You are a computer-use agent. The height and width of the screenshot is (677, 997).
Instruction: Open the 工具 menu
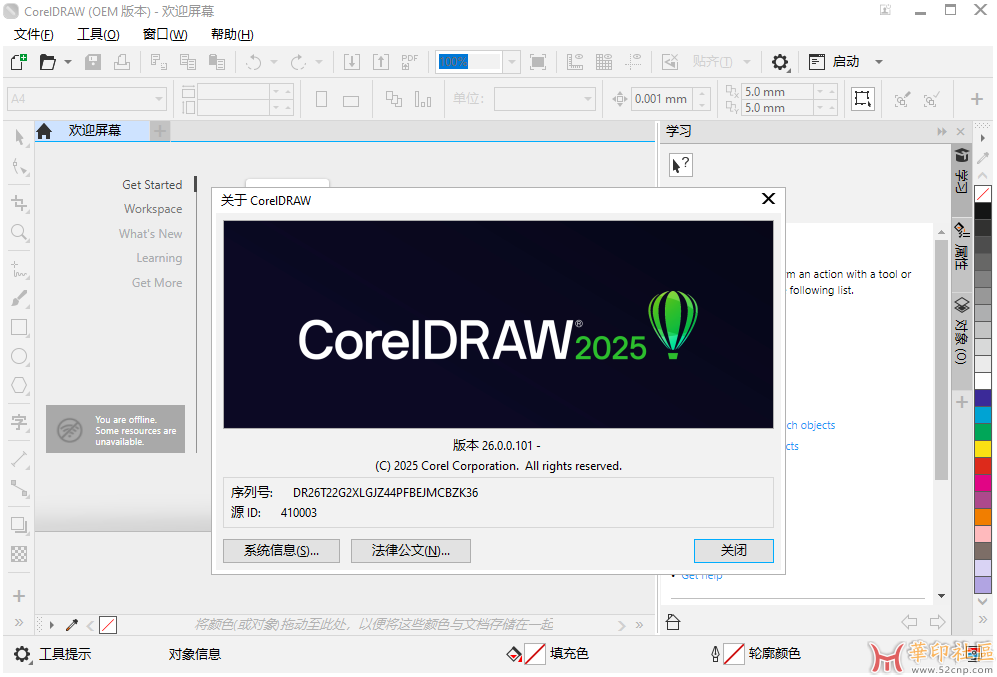pos(98,34)
